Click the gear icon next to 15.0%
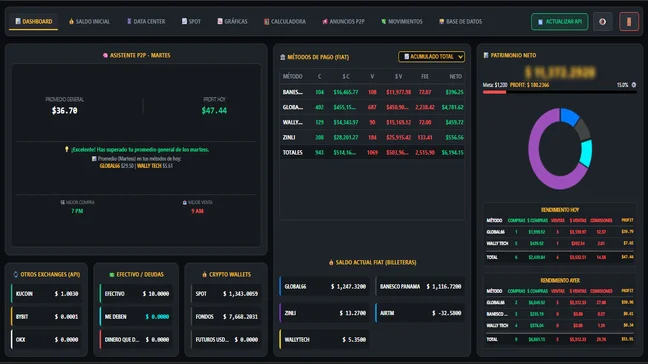 634,85
